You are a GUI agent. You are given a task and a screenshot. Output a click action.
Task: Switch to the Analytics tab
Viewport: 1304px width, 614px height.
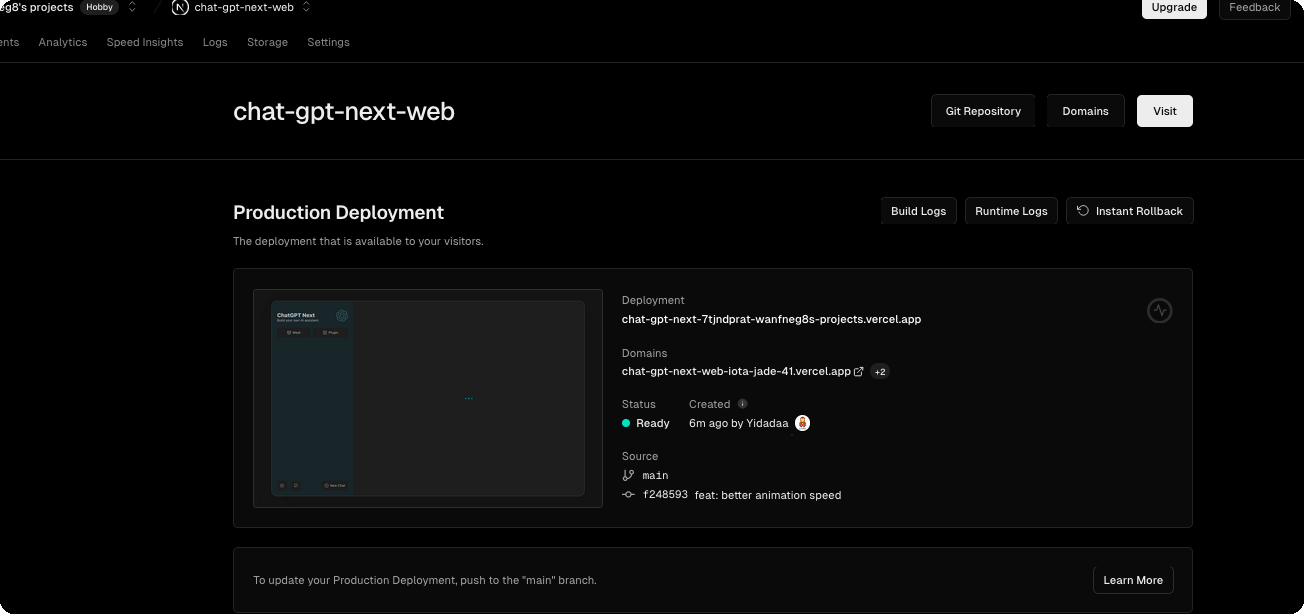click(63, 42)
